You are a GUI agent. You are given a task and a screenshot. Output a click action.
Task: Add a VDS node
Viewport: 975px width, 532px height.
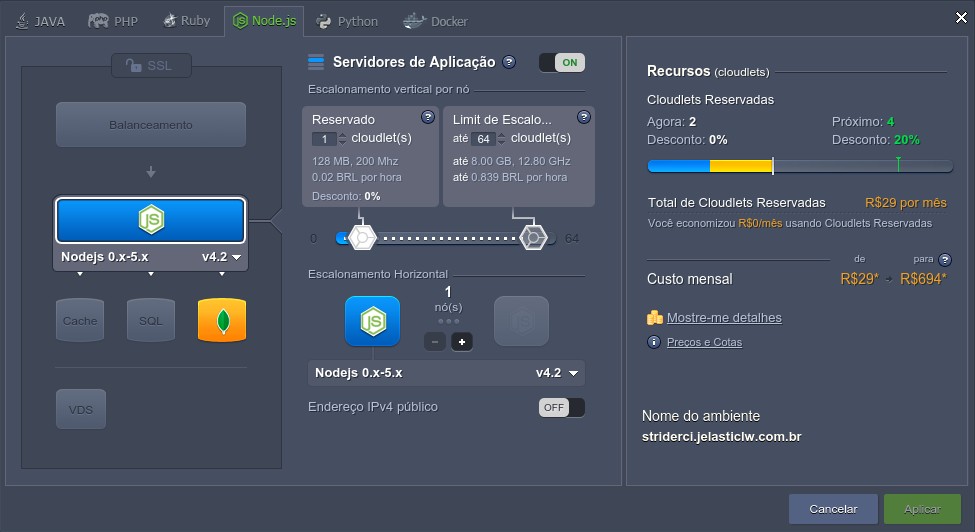(81, 409)
